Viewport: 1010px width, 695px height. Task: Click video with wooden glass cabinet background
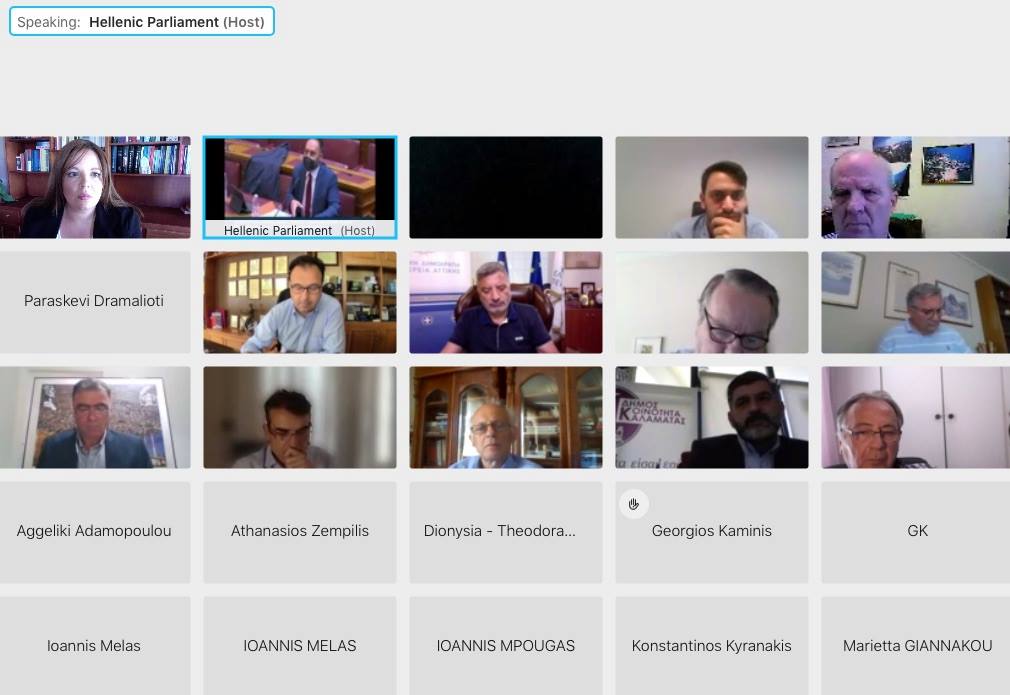point(505,417)
